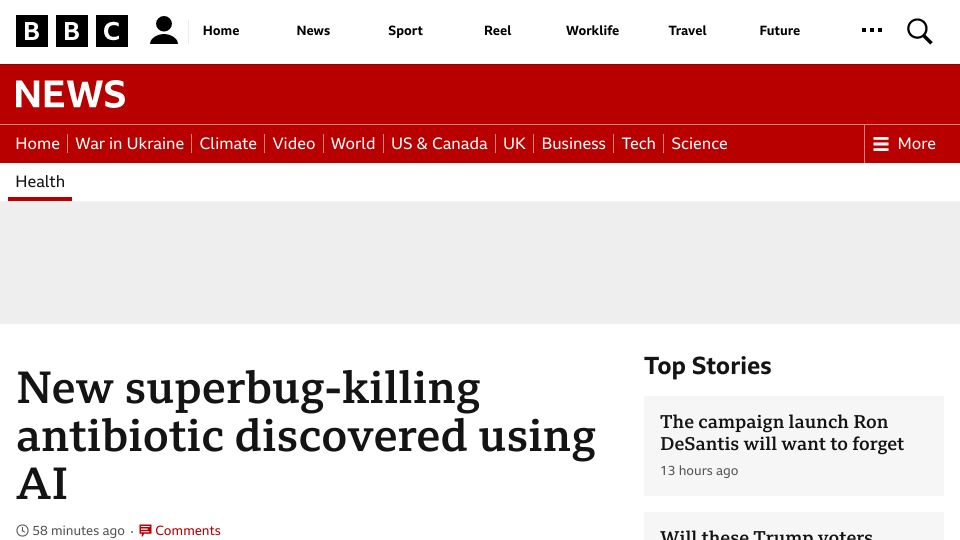Select the Business section
The width and height of the screenshot is (960, 540).
573,143
